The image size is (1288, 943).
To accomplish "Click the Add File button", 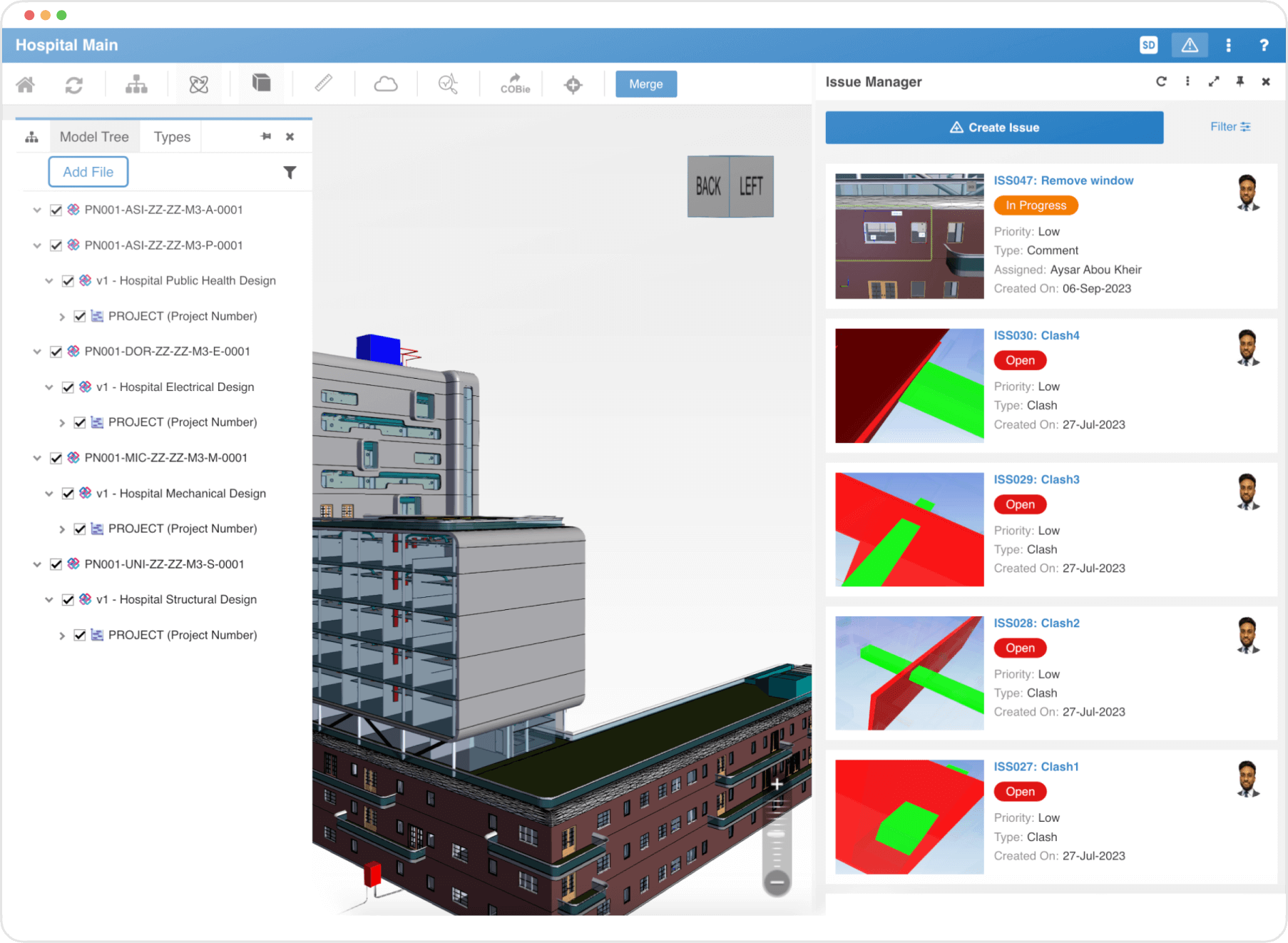I will [x=88, y=172].
